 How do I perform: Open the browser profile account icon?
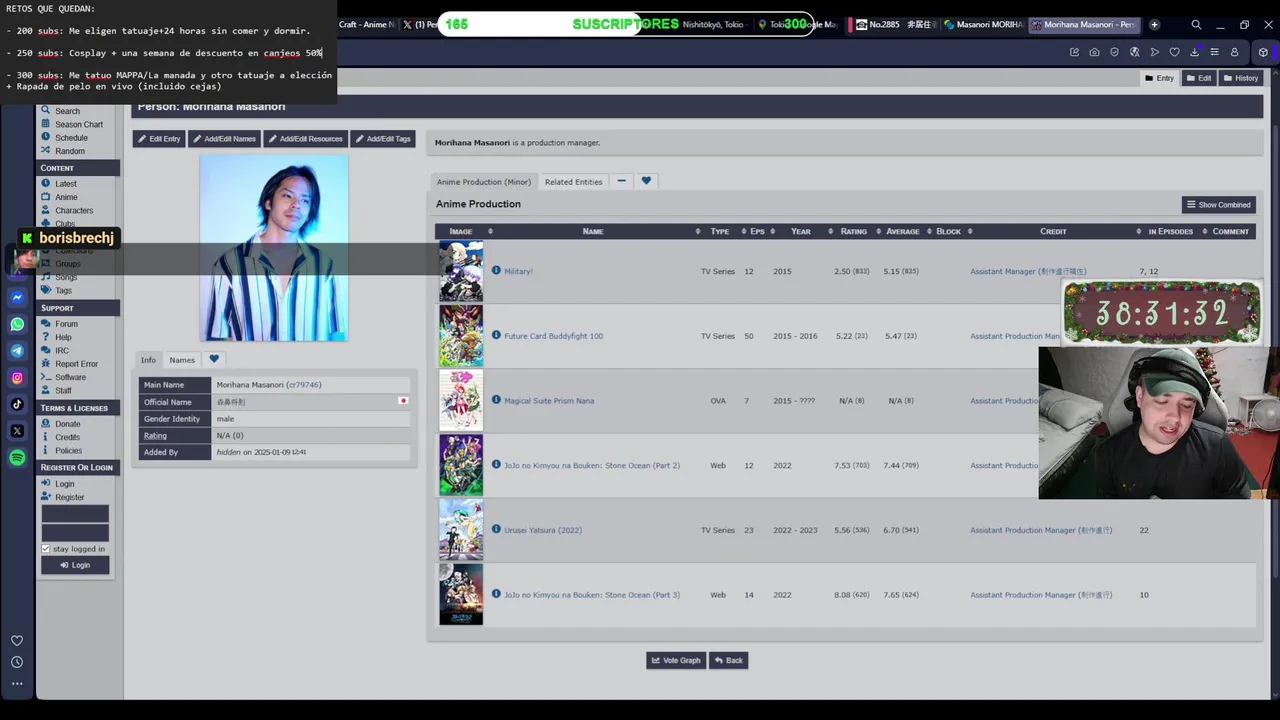coord(1234,52)
